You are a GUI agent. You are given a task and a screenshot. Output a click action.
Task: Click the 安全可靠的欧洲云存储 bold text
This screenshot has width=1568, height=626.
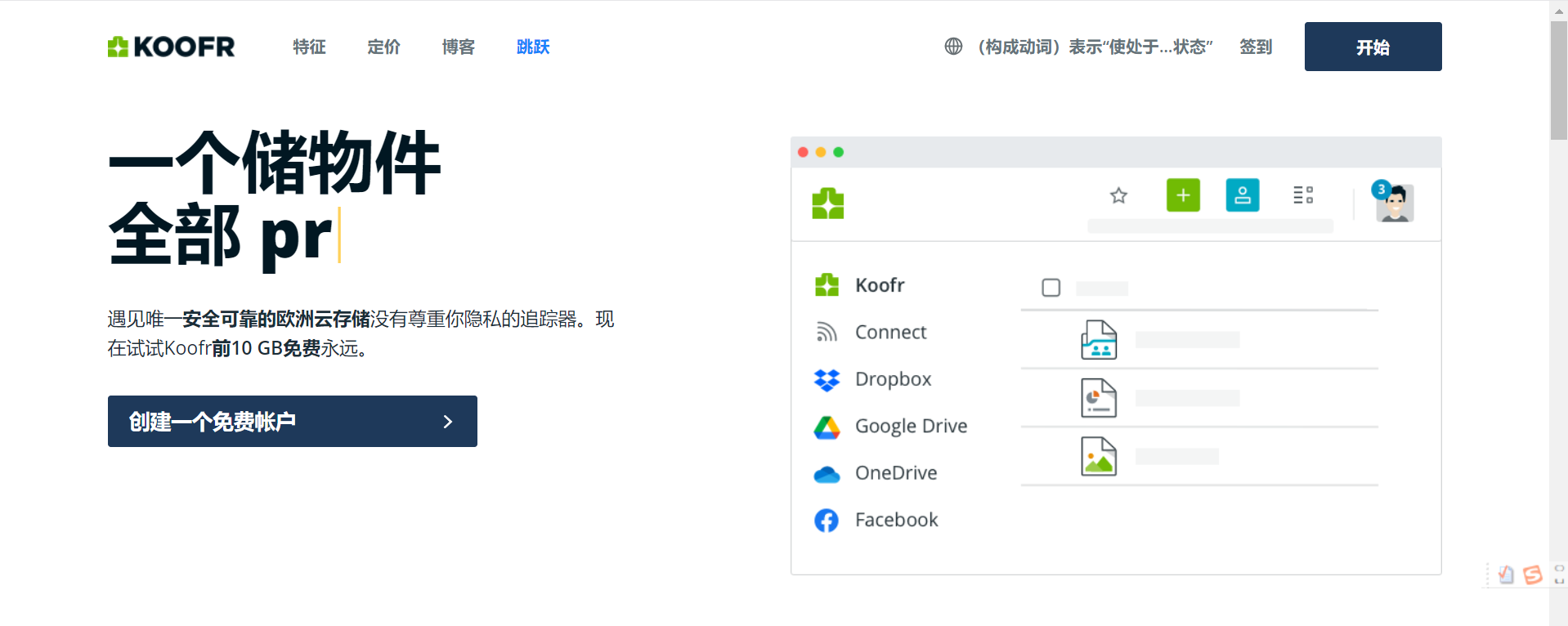(276, 319)
